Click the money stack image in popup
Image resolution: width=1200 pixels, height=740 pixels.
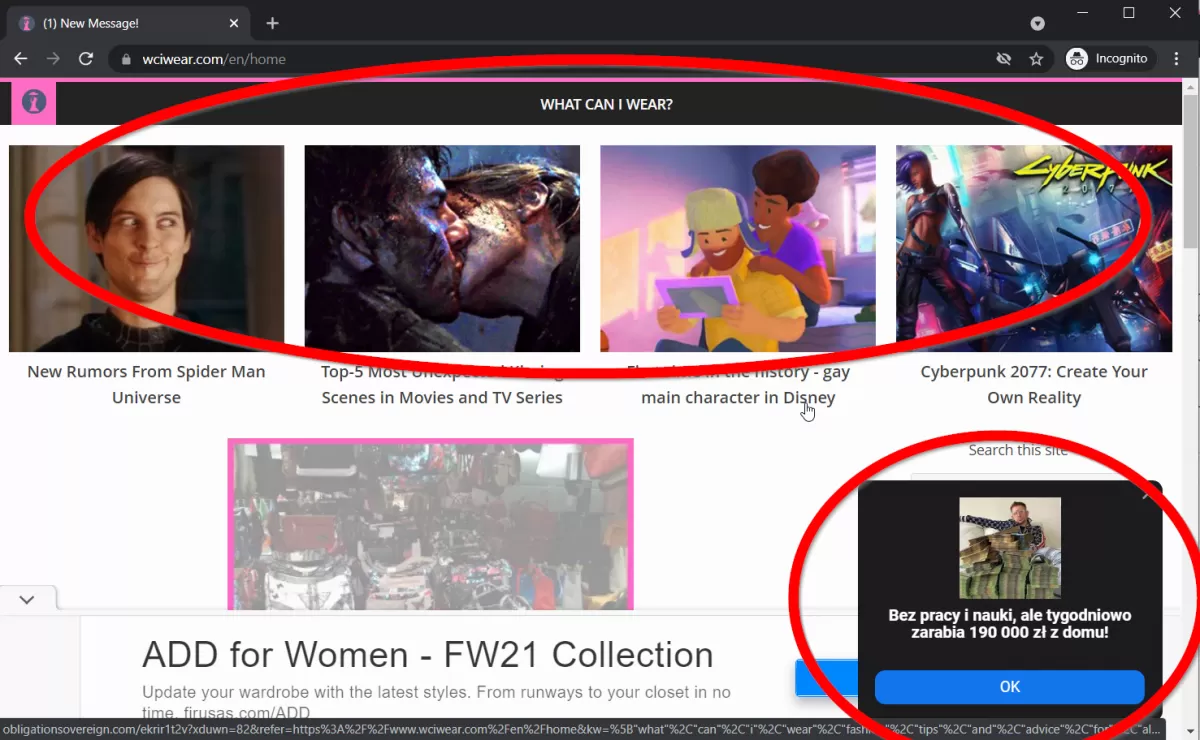(1010, 548)
